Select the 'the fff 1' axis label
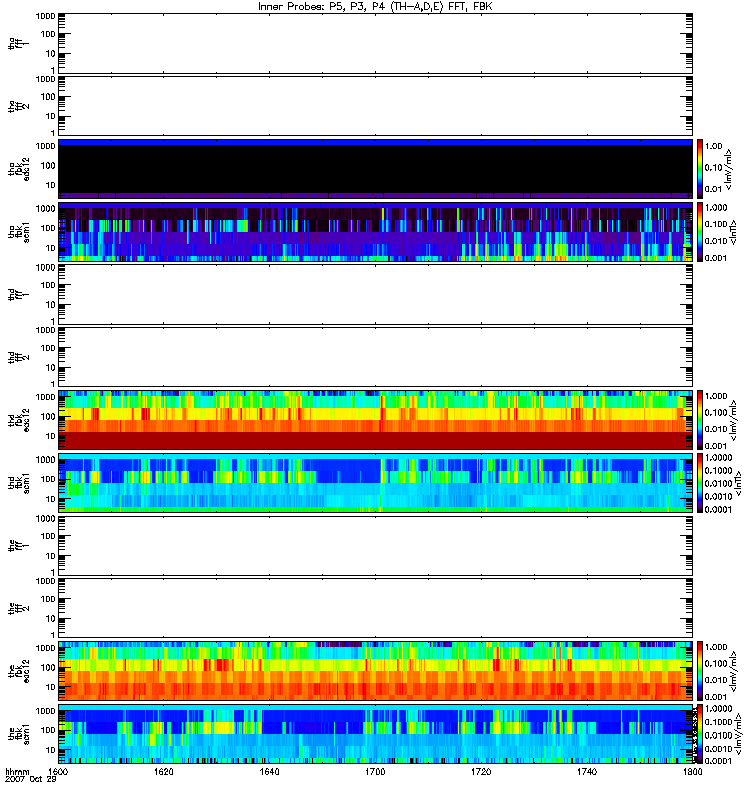 pyautogui.click(x=18, y=546)
